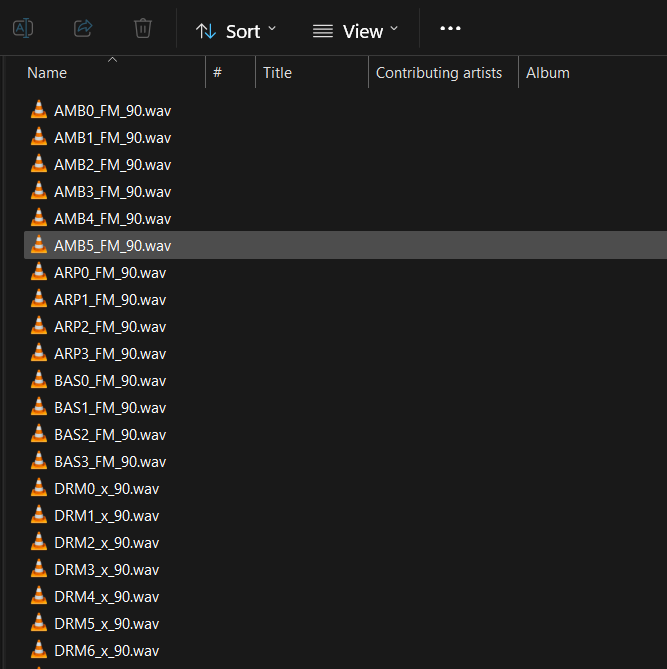Click the VLC icon of AMB4_FM_90.wav
The image size is (667, 669).
point(39,217)
